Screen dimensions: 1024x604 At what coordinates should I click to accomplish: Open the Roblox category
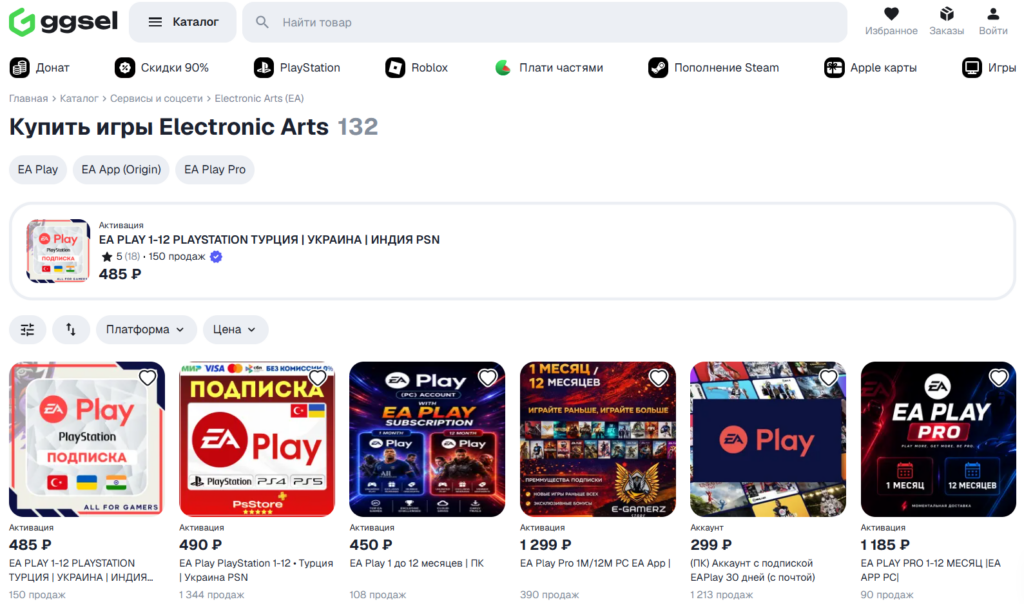pyautogui.click(x=417, y=67)
